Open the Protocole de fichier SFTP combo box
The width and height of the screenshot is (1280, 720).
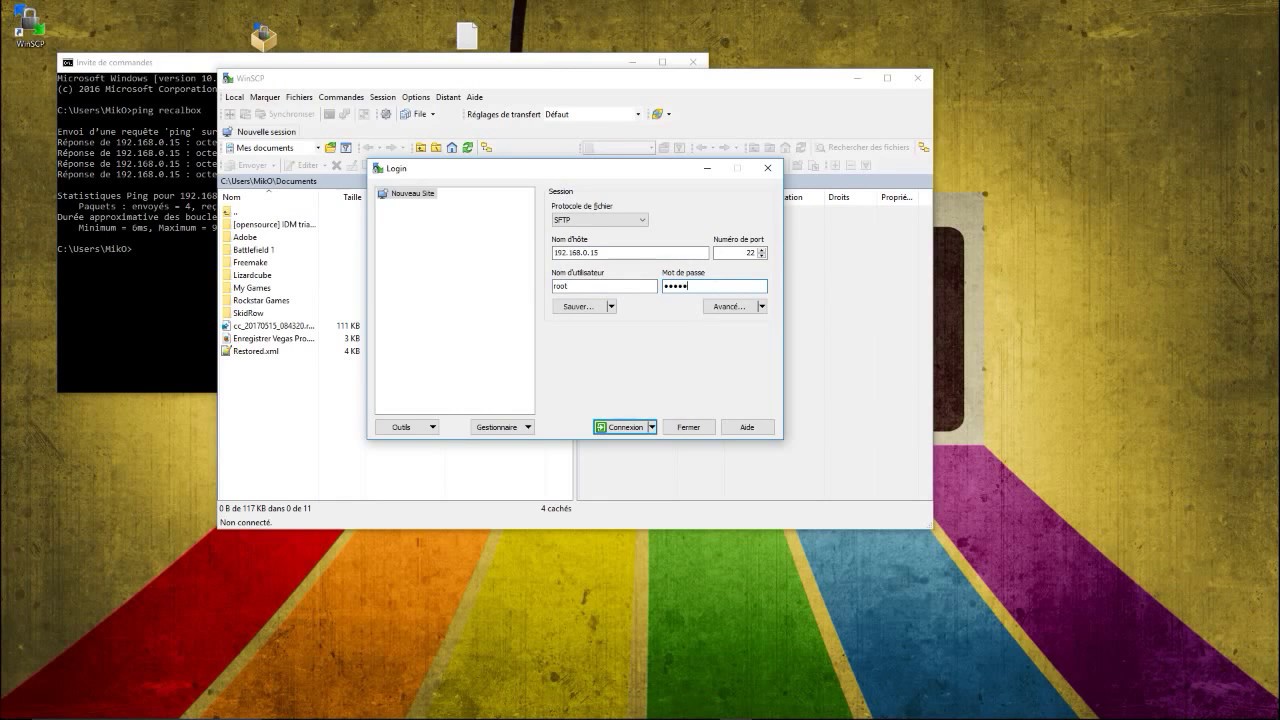600,220
